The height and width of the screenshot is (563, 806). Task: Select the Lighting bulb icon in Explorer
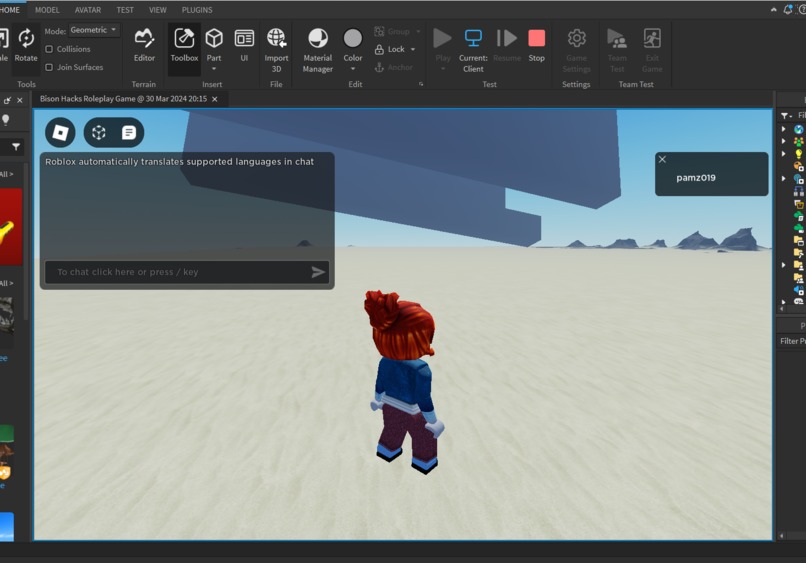(799, 154)
